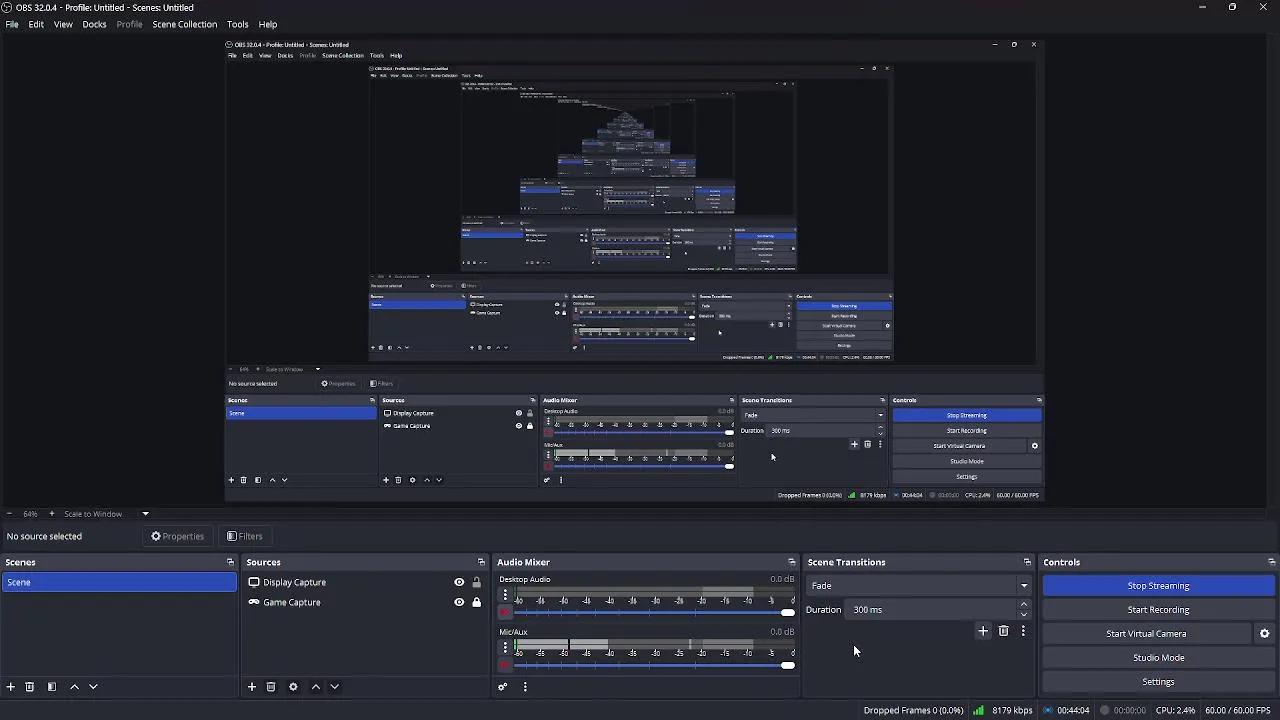Click the Filters button in source toolbar
This screenshot has height=720, width=1280.
[x=245, y=536]
